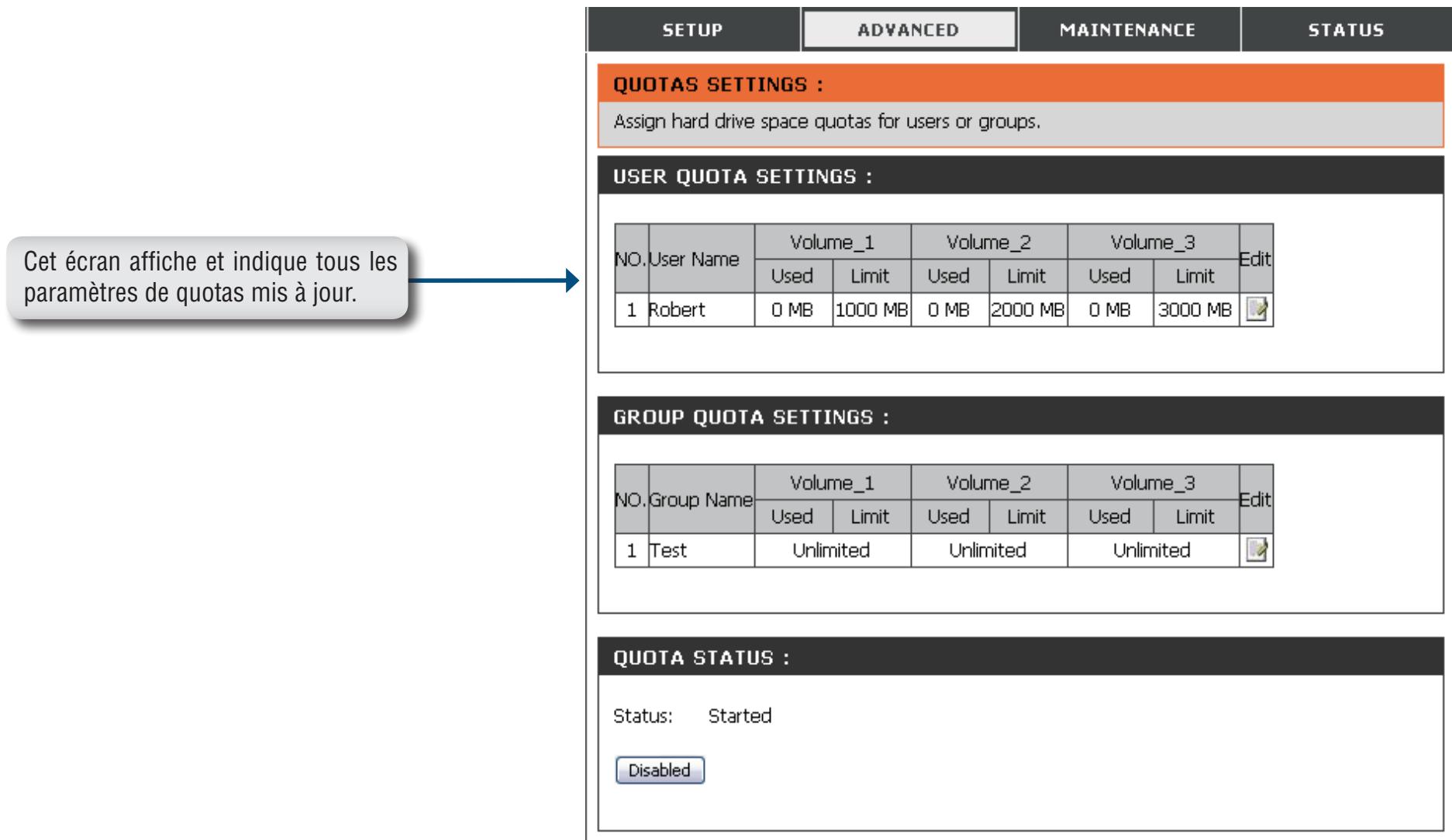This screenshot has height=840, width=1452.
Task: Switch to the ADVANCED tab
Action: (909, 30)
